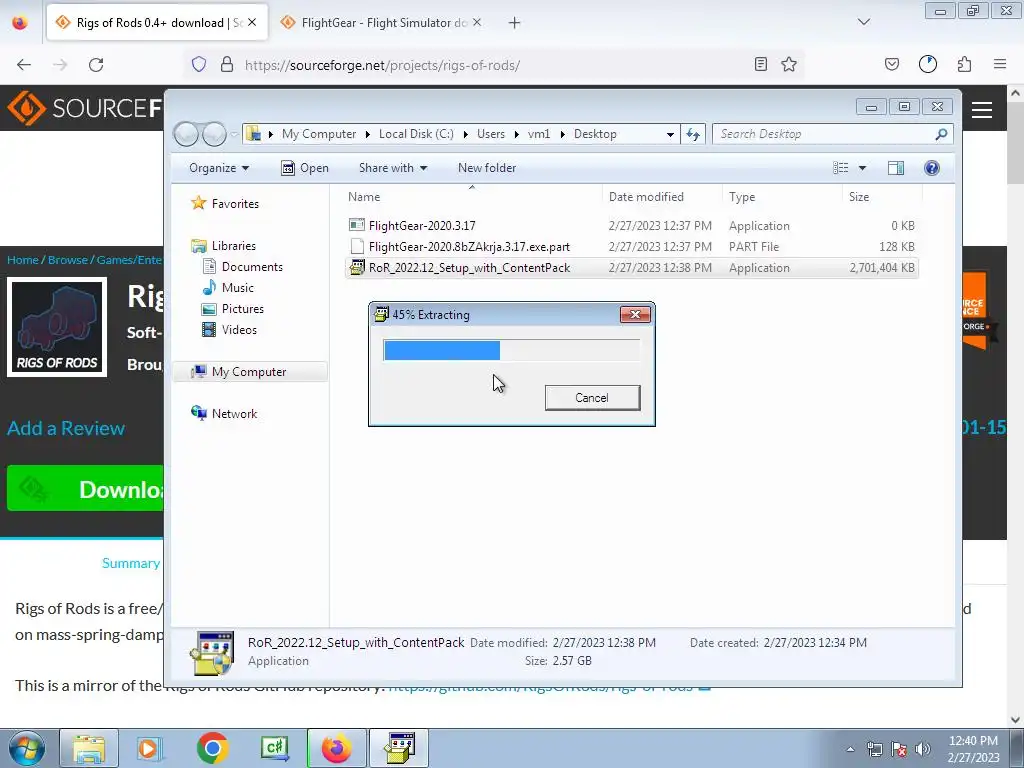Screen dimensions: 1024x768
Task: Select the RoR_2022.12_Setup_with_ContentPack file
Action: tap(631, 268)
